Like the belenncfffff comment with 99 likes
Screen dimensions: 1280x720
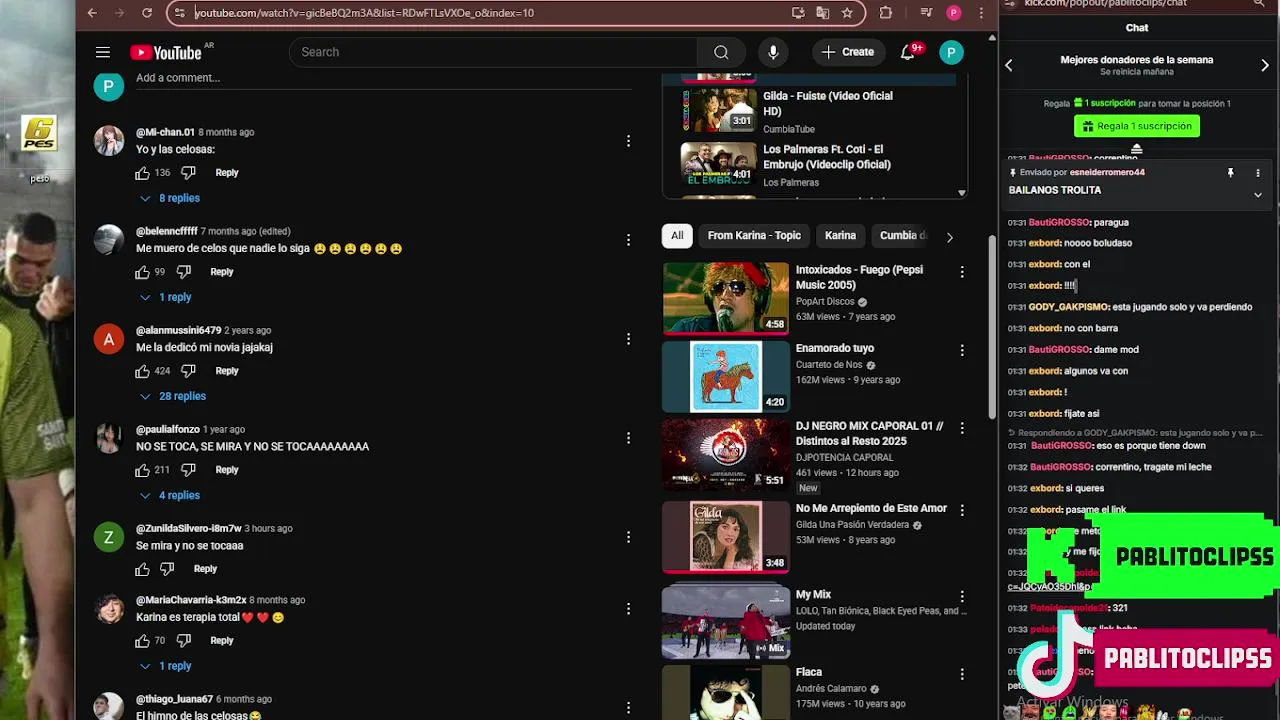coord(142,272)
